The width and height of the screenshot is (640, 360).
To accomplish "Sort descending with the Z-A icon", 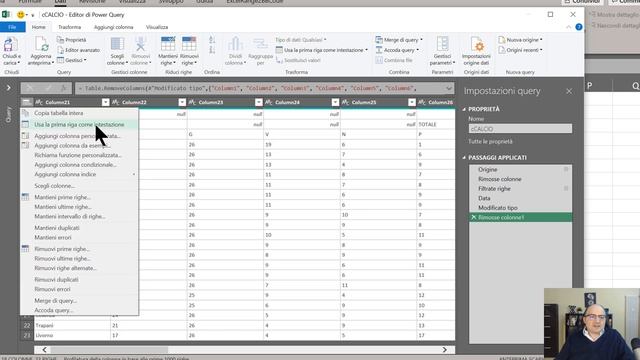I will [212, 50].
